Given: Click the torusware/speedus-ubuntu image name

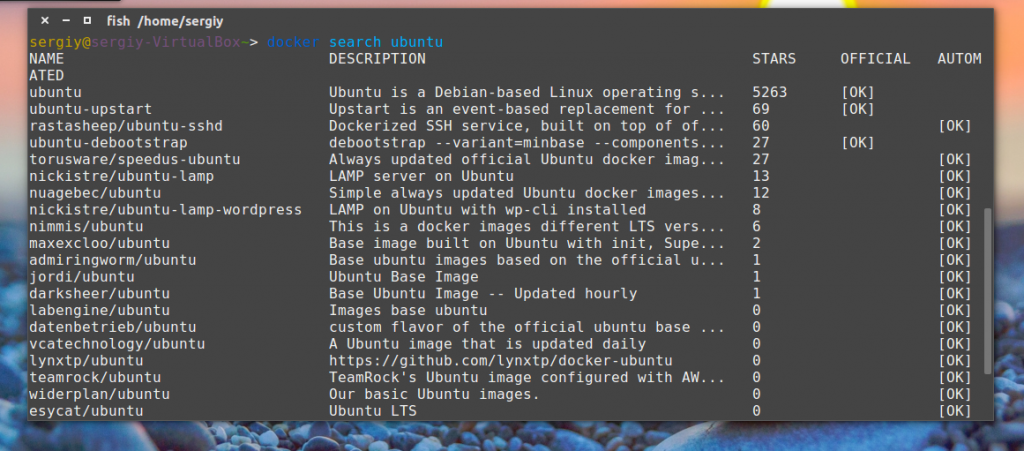Looking at the screenshot, I should point(129,159).
